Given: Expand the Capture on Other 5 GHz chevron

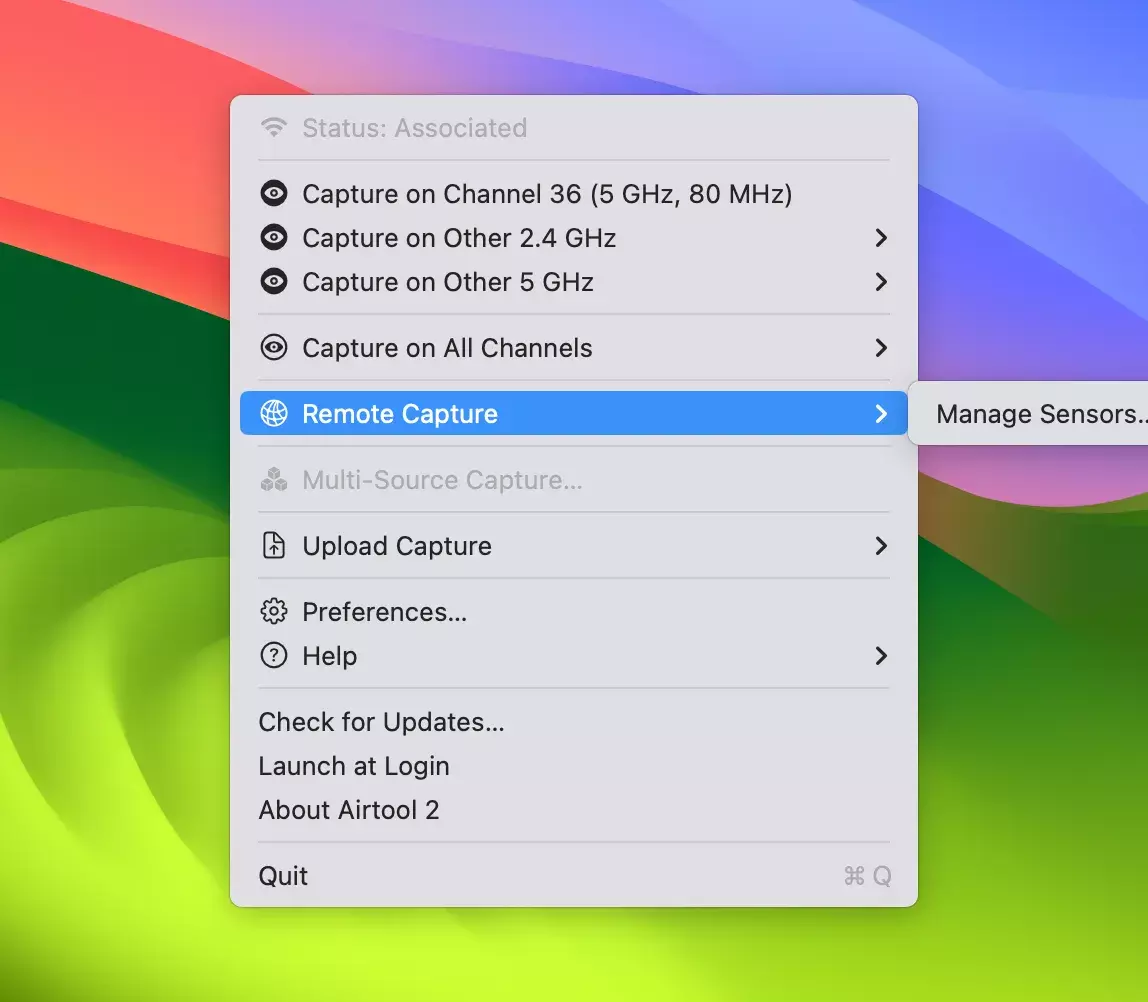Looking at the screenshot, I should 880,282.
